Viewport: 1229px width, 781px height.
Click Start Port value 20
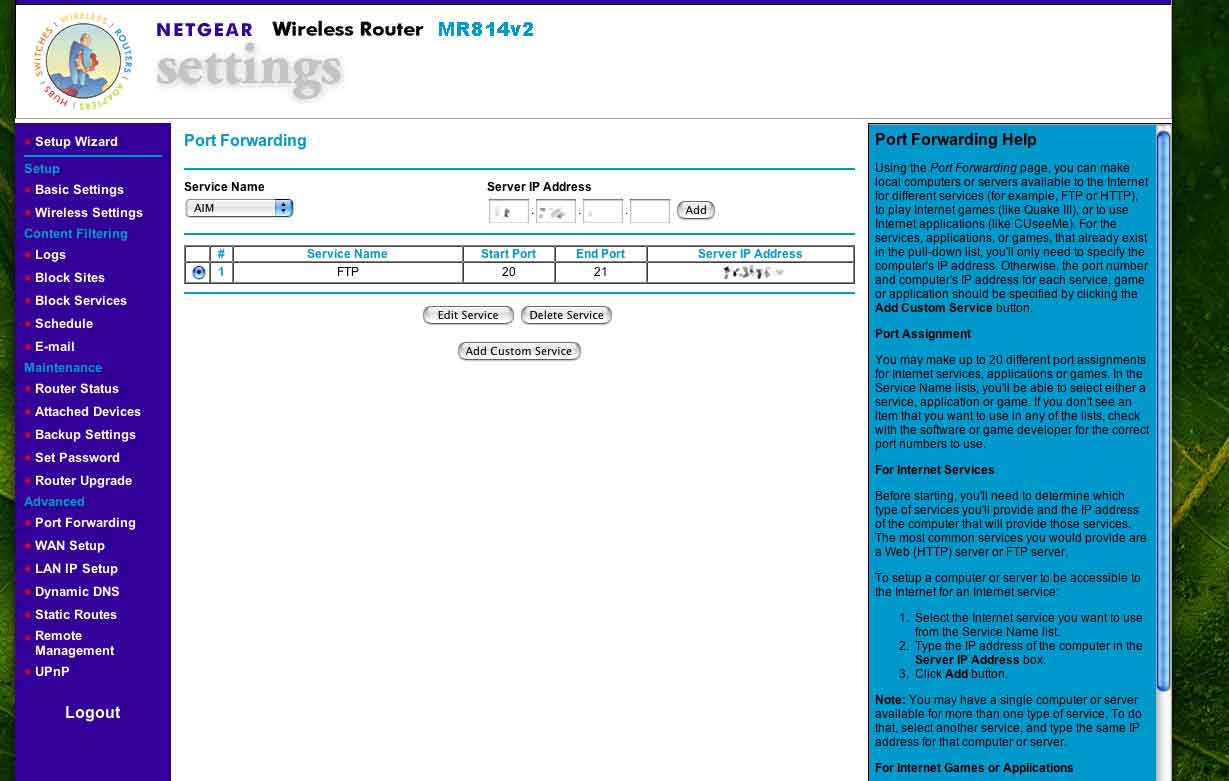coord(509,272)
